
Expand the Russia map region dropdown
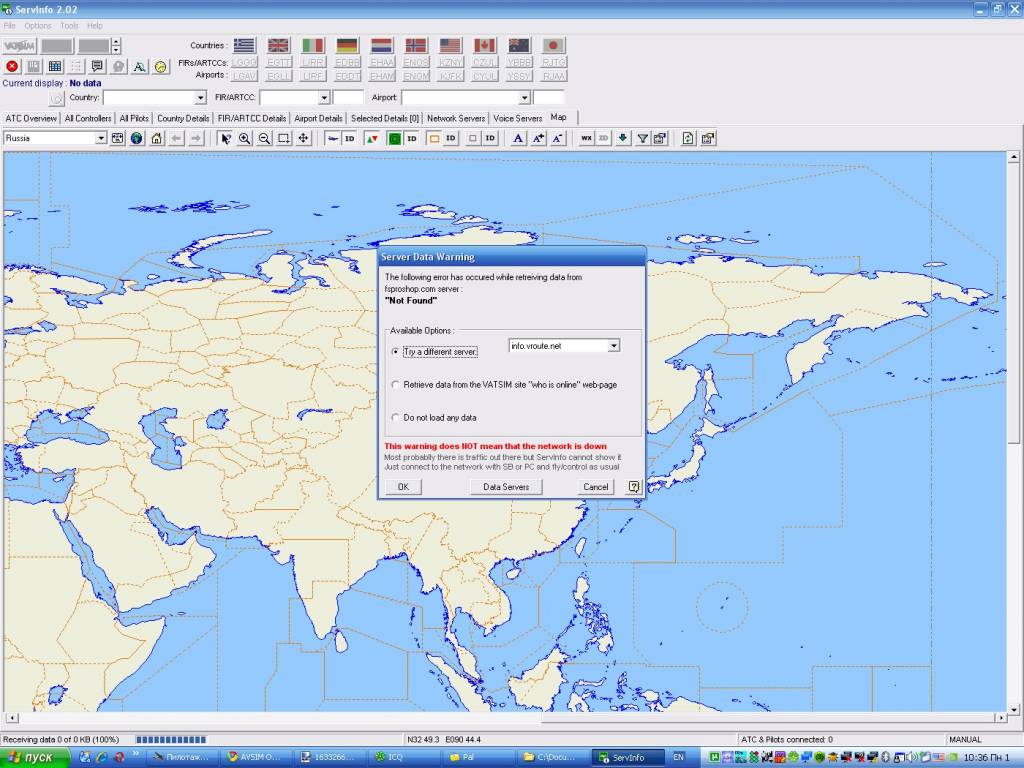pos(100,138)
